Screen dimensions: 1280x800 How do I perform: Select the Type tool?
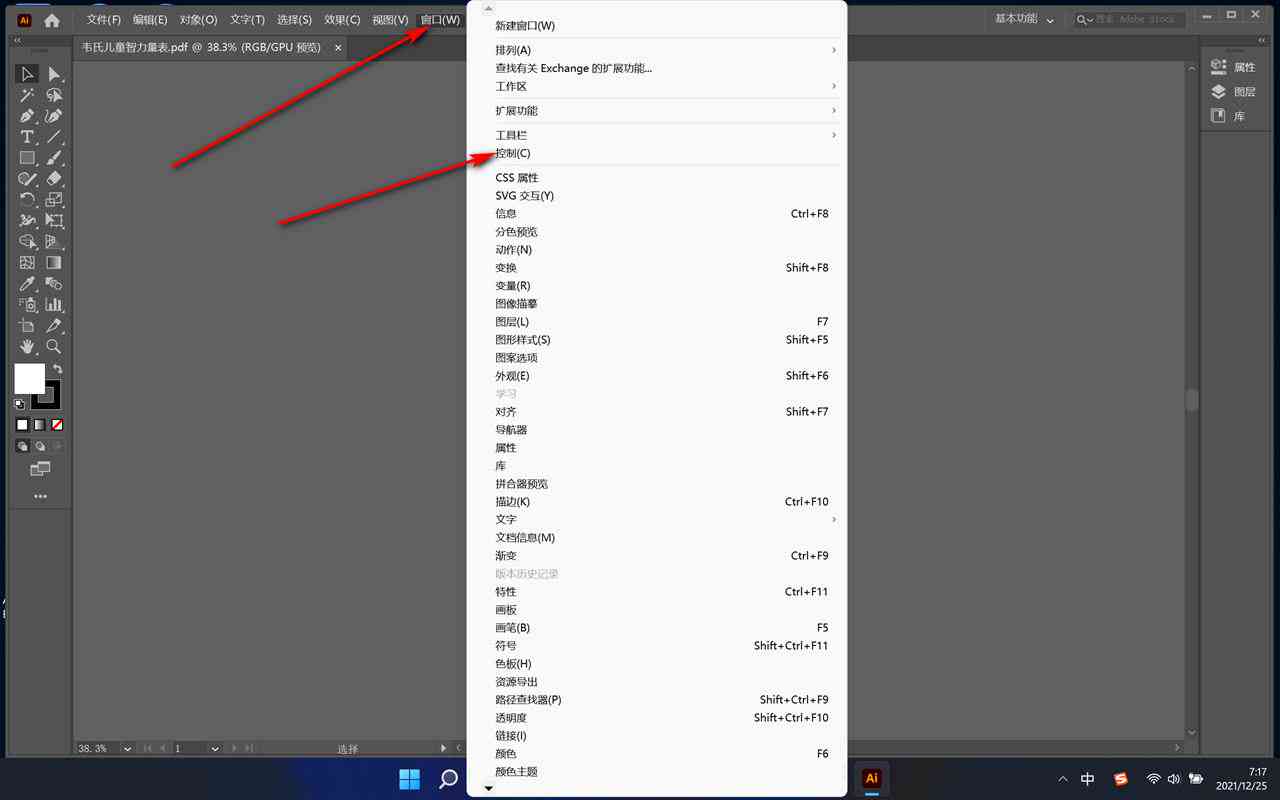(27, 137)
